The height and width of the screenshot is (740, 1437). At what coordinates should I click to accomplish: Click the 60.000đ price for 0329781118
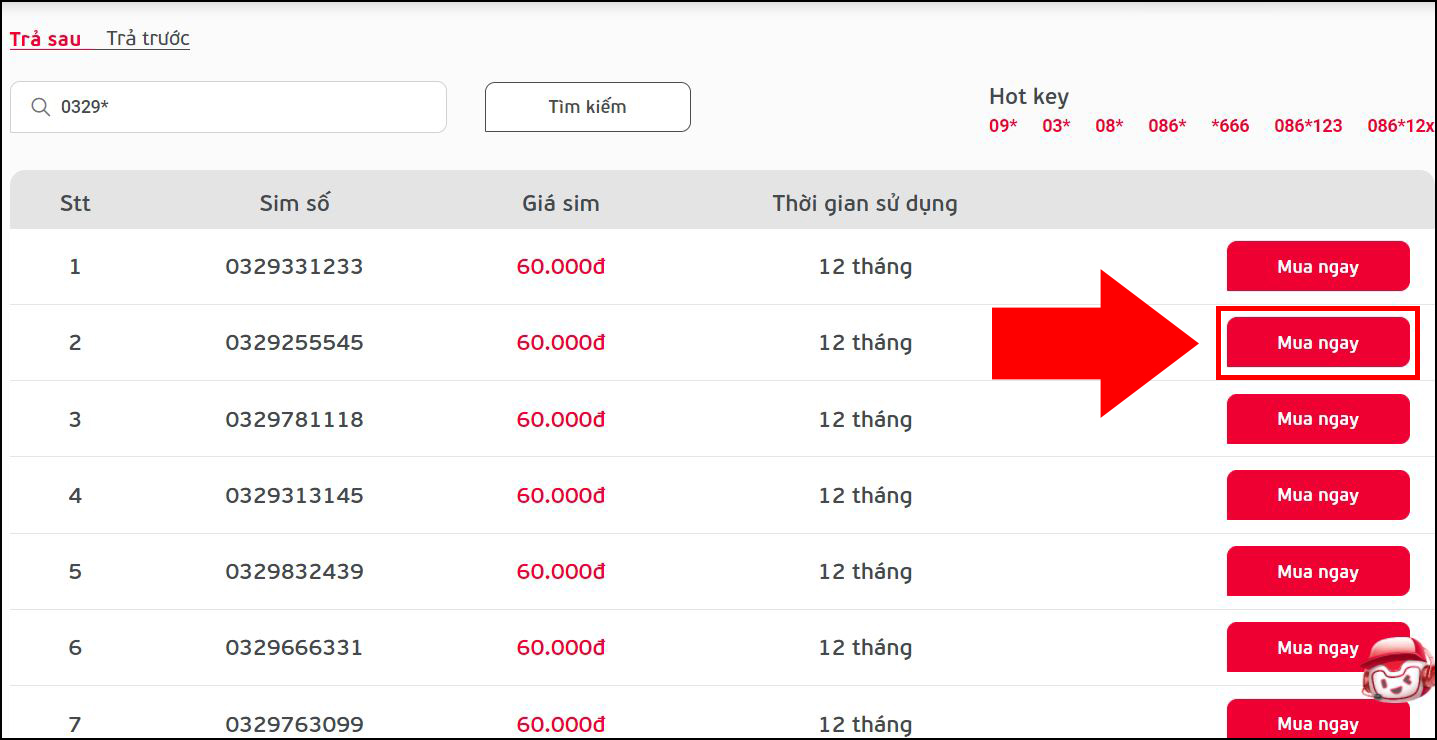click(x=561, y=419)
